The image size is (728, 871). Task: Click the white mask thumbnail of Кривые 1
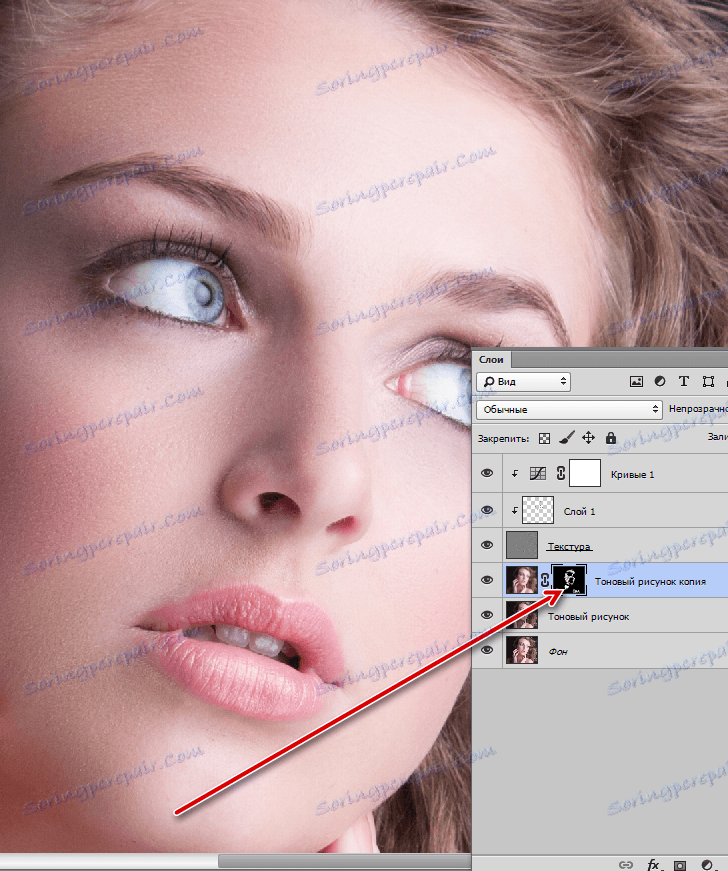585,473
